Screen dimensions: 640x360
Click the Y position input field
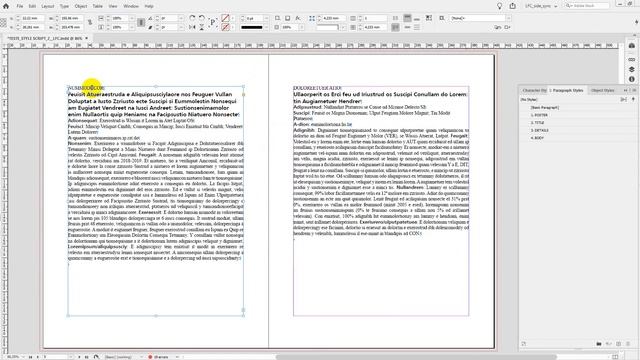33,27
